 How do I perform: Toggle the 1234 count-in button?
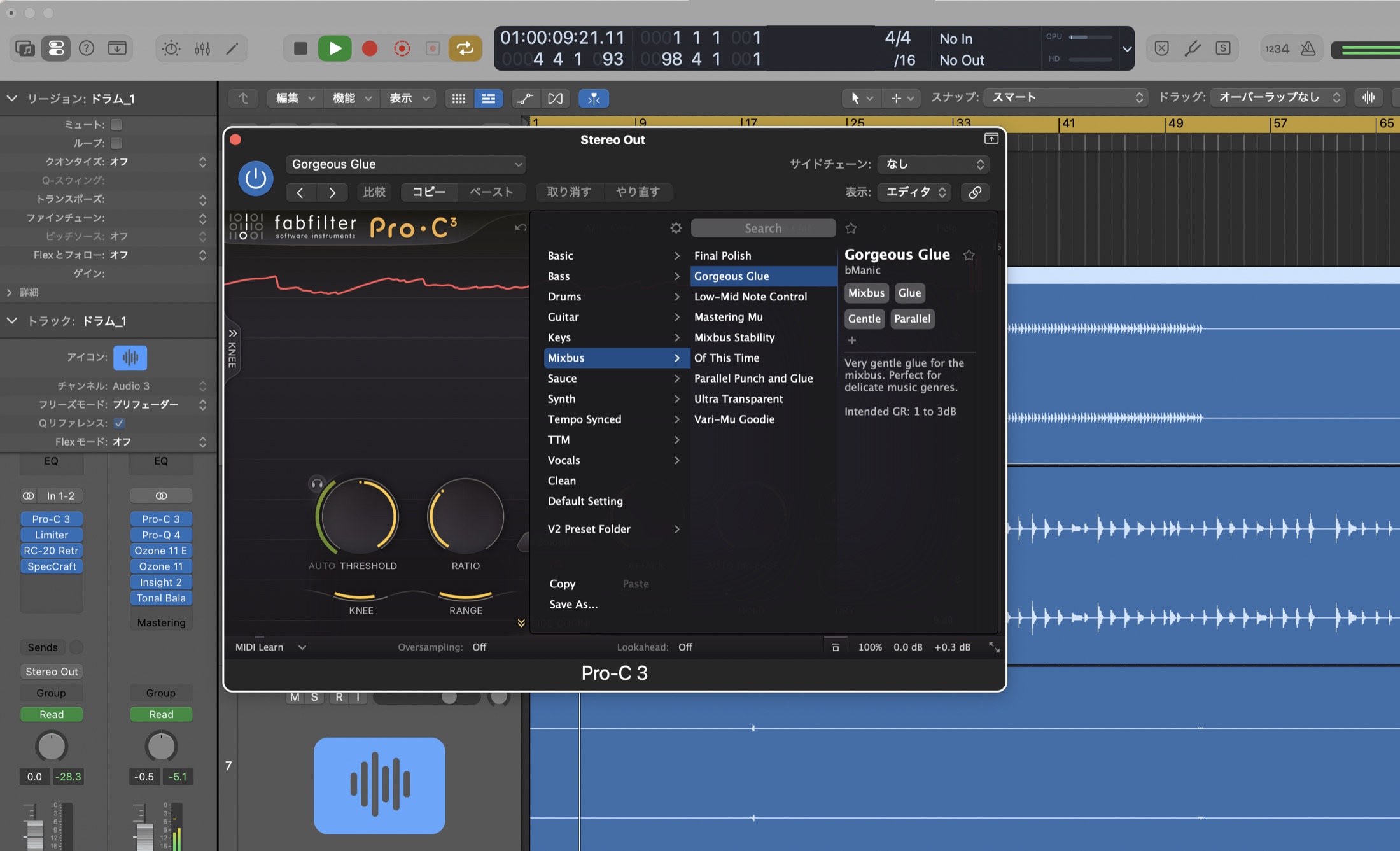[x=1277, y=48]
